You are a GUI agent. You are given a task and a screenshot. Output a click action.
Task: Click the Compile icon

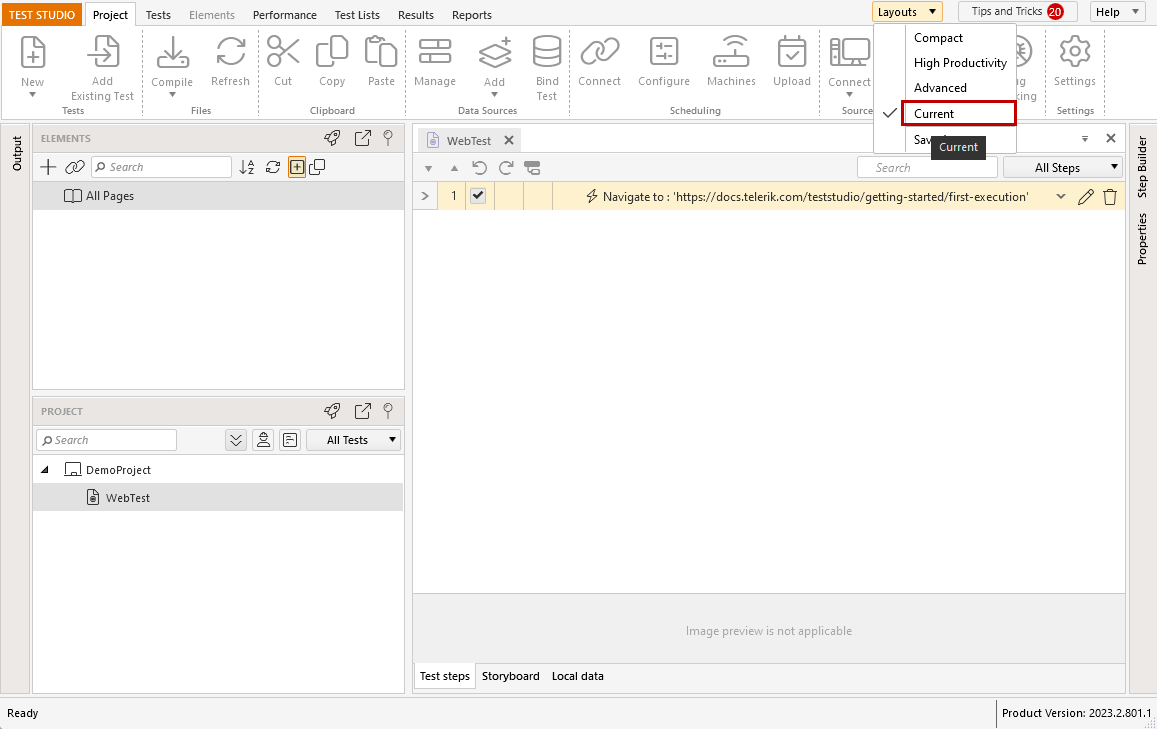tap(172, 52)
